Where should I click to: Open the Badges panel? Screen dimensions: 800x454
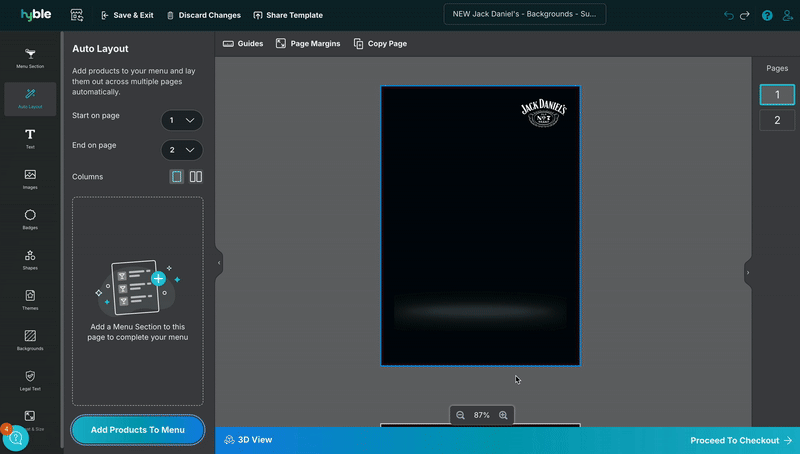[30, 219]
